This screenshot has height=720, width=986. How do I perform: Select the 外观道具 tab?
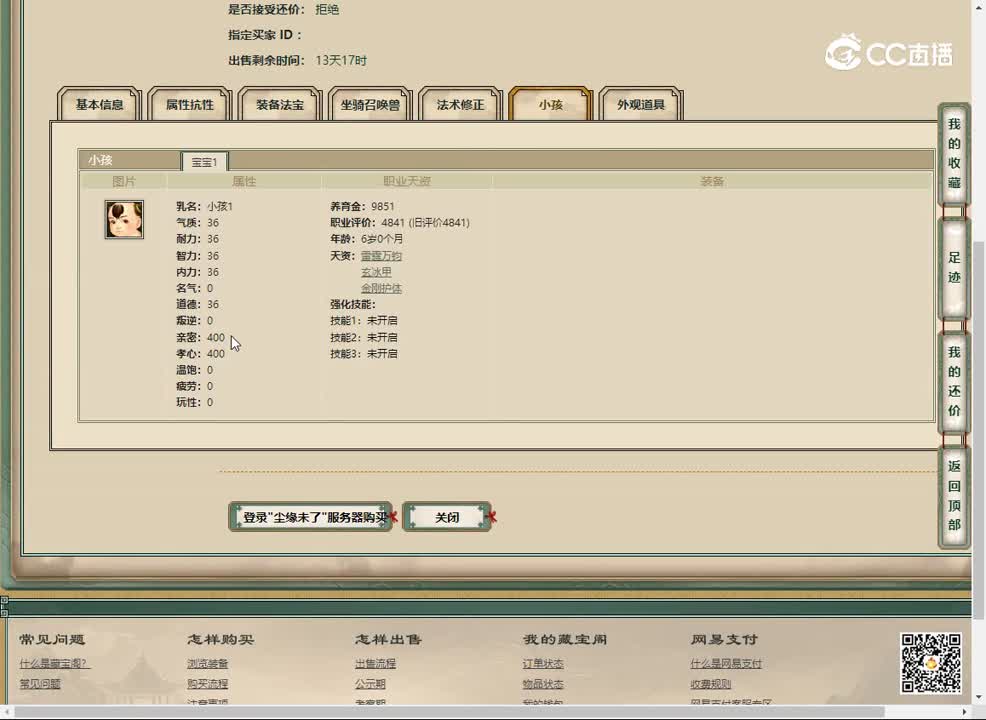tap(640, 104)
